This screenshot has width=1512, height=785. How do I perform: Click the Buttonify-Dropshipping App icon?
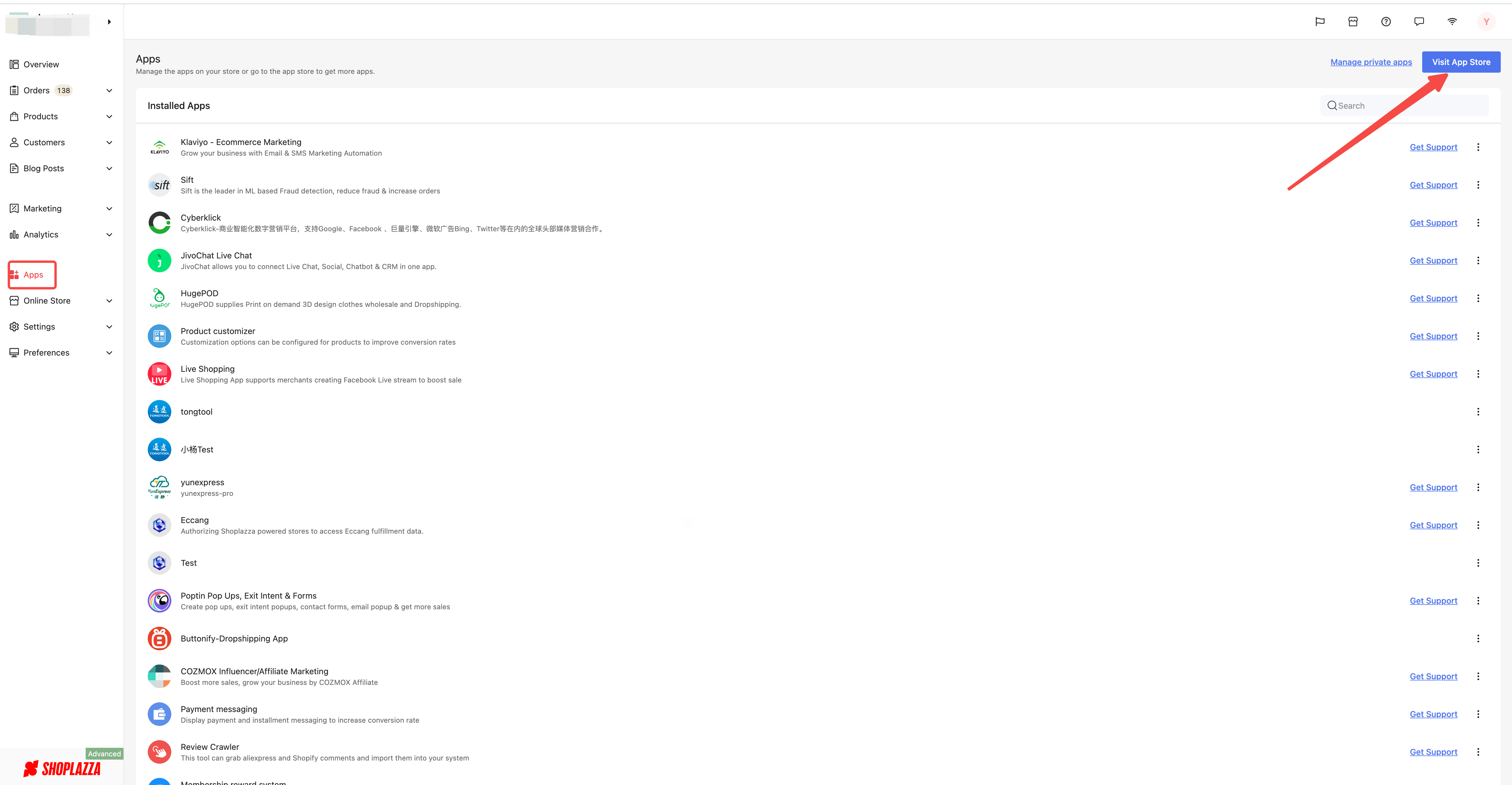pyautogui.click(x=160, y=638)
